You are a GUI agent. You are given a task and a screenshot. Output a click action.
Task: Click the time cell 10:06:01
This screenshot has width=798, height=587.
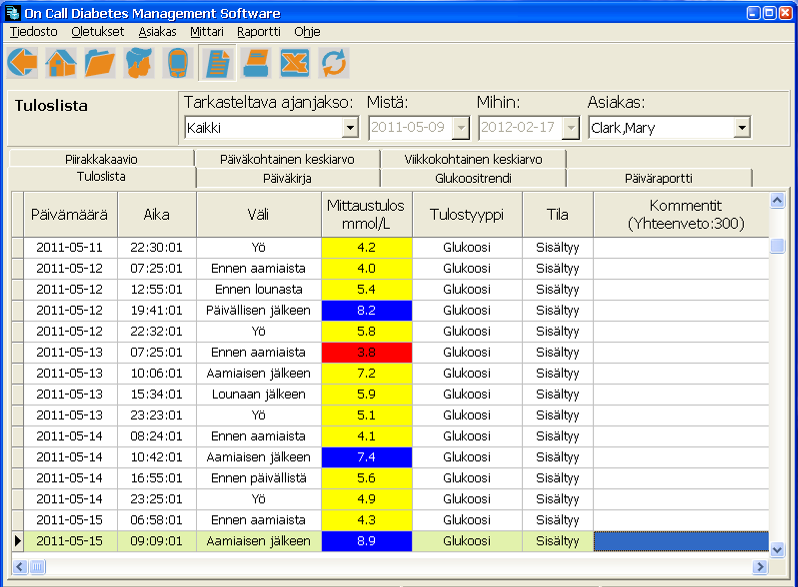tap(156, 373)
